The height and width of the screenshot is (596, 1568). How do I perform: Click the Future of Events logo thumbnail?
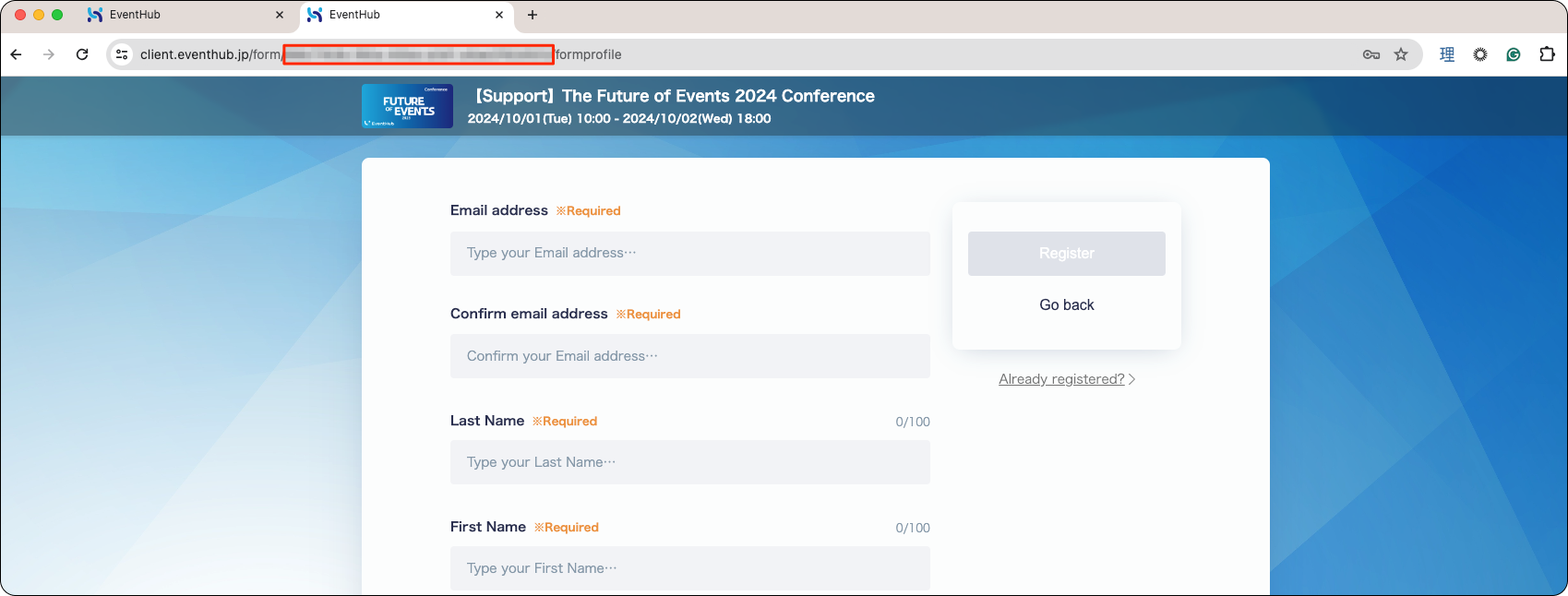click(407, 106)
